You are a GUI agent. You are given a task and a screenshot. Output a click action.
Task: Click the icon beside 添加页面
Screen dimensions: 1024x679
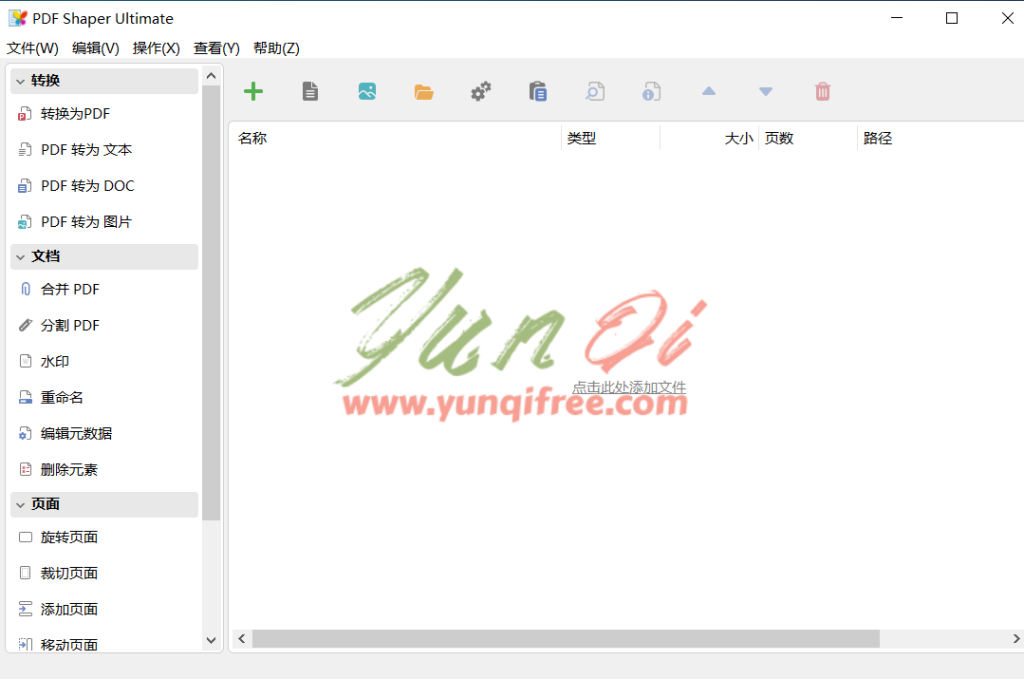[x=25, y=609]
